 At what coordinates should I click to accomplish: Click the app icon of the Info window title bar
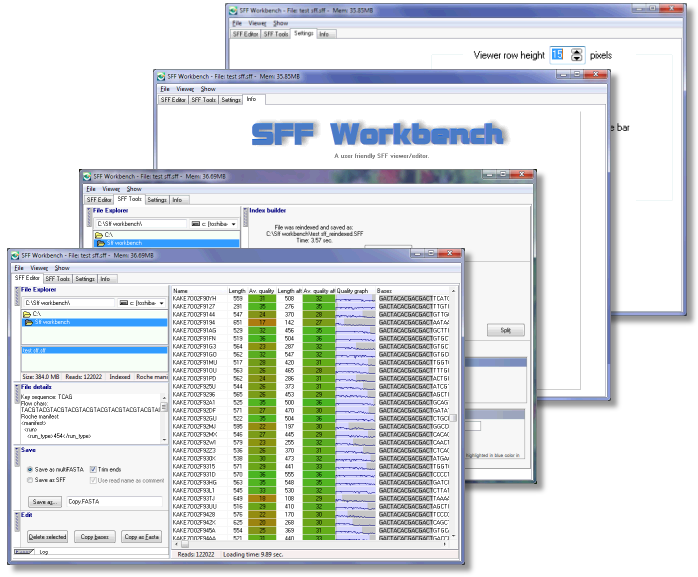(161, 77)
